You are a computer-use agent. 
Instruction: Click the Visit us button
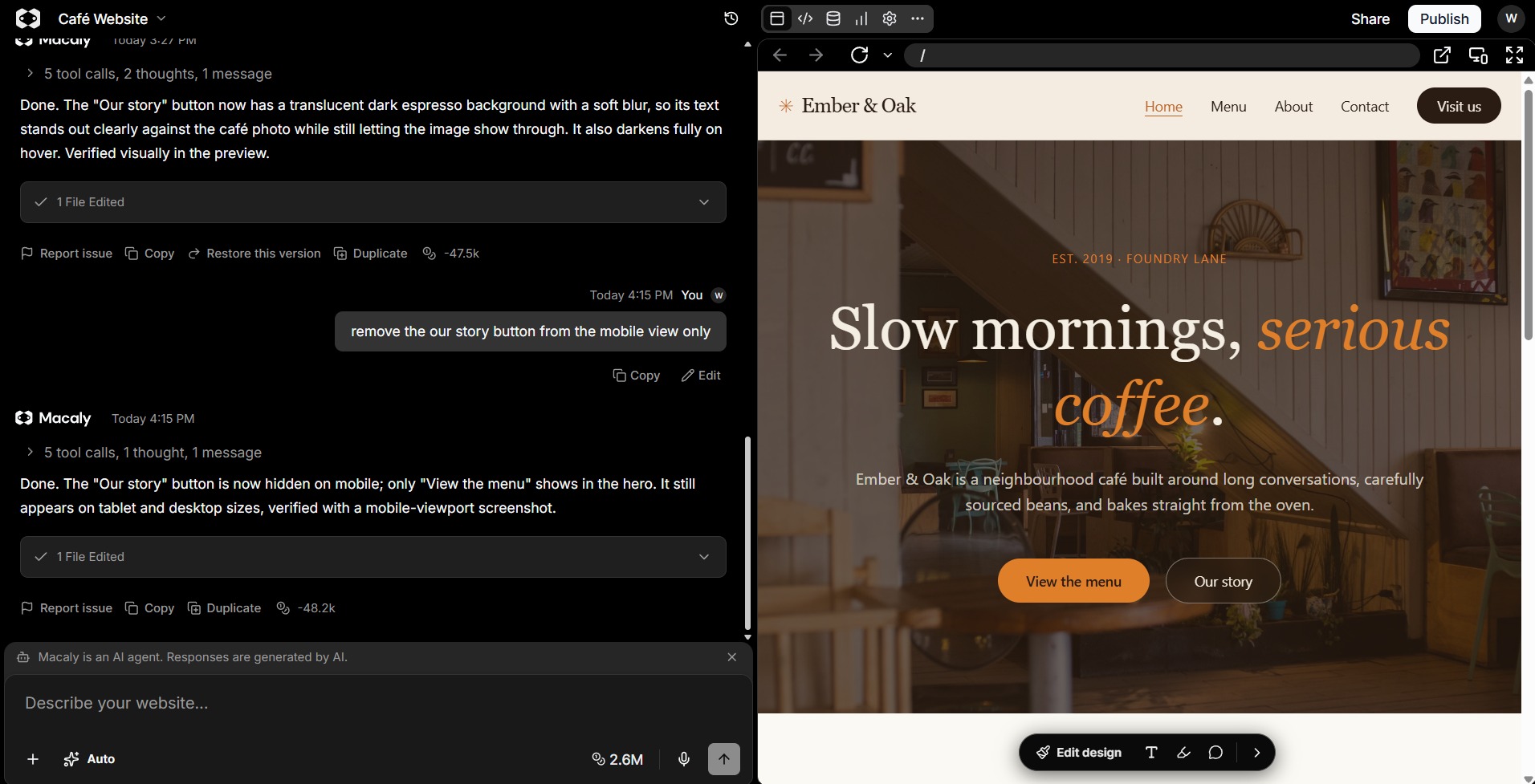point(1459,106)
